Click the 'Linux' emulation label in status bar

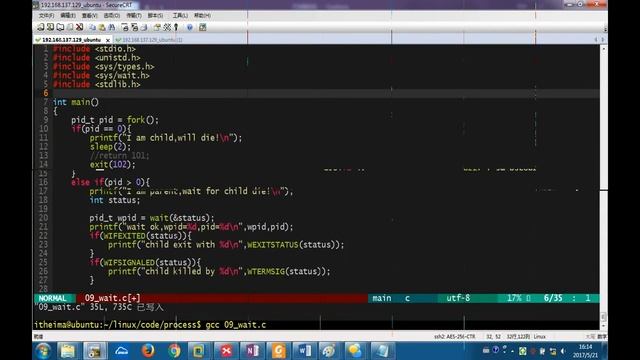click(x=540, y=337)
